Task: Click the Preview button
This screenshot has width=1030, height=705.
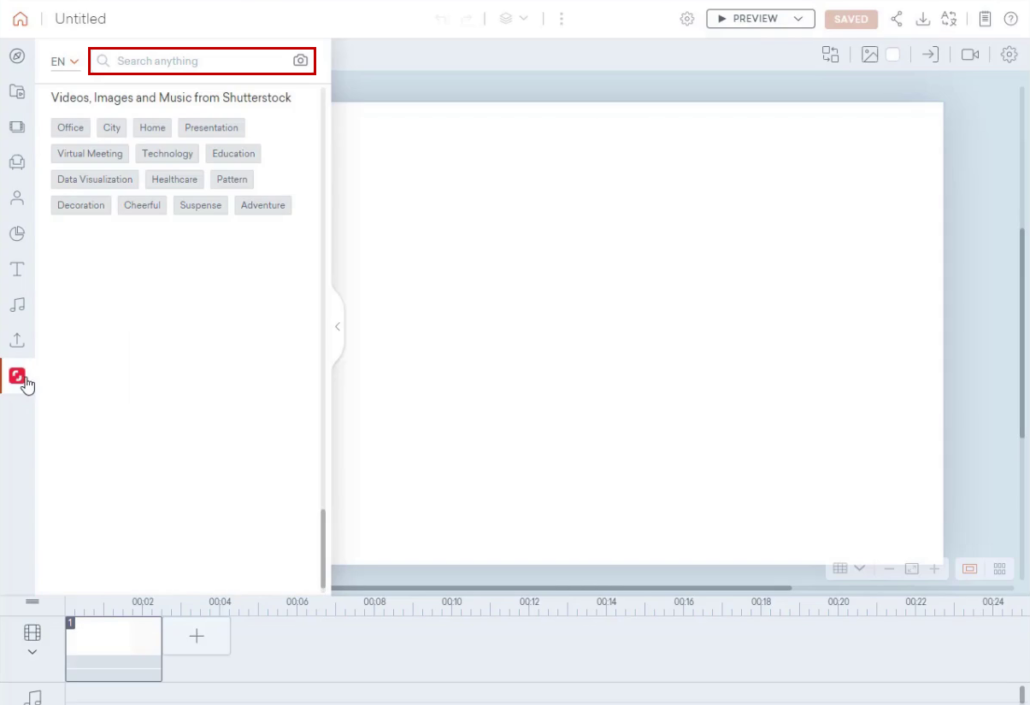Action: click(750, 18)
